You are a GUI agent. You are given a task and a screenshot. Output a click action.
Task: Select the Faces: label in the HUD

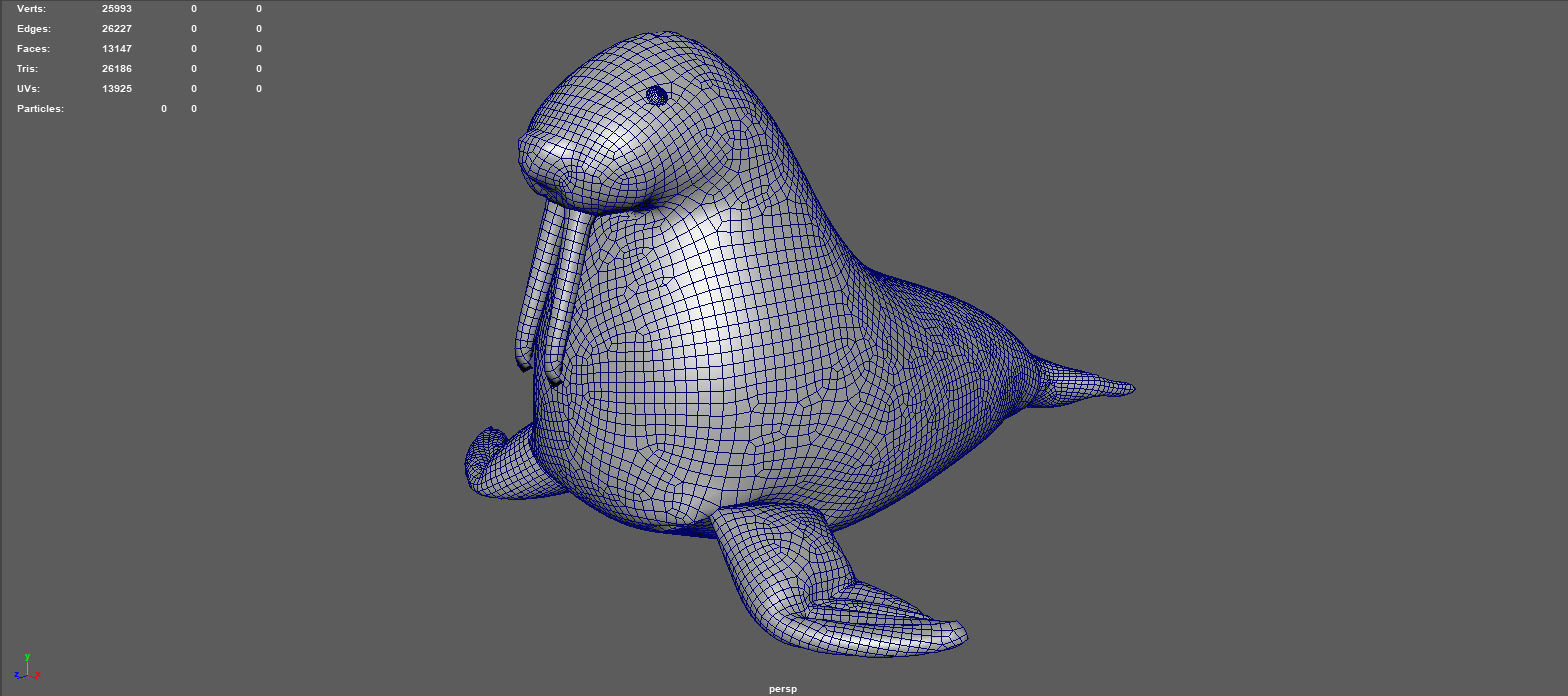pos(33,48)
